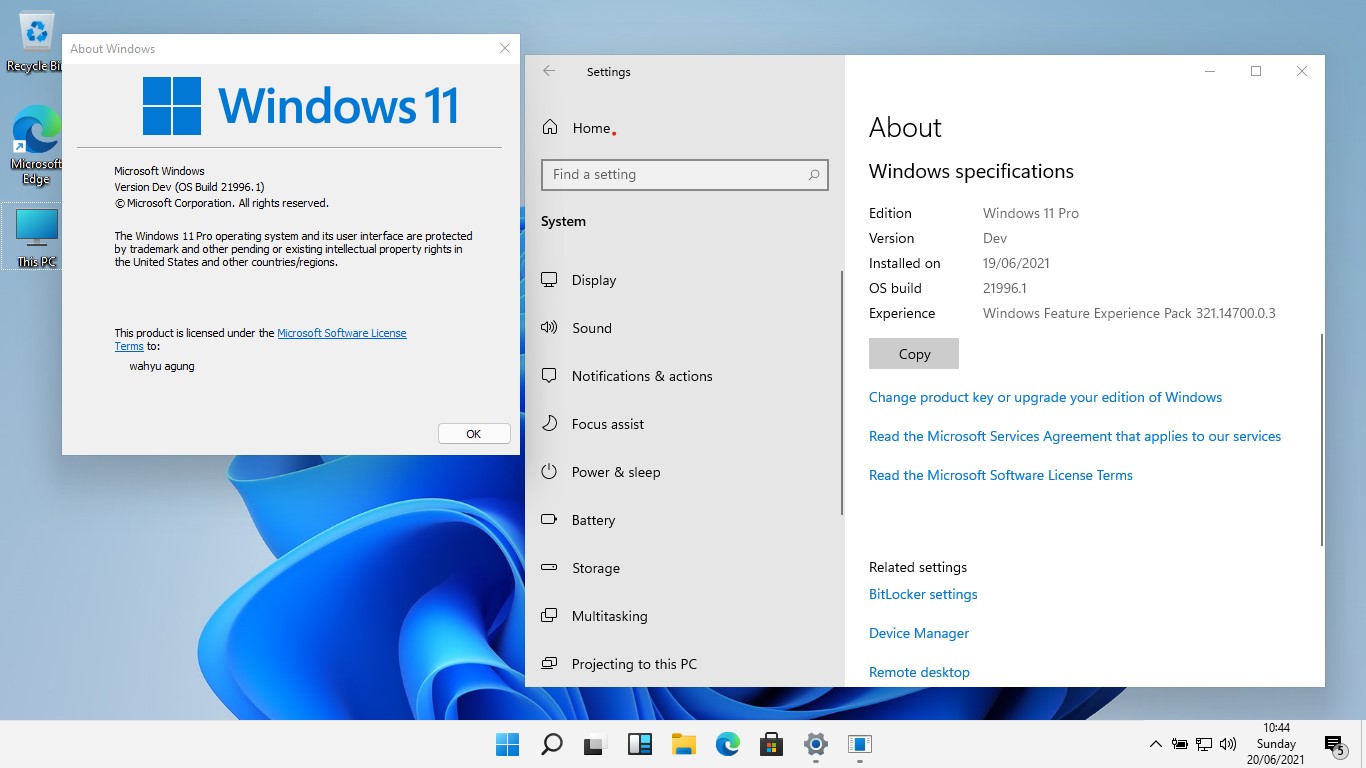
Task: Show hidden icons with the tray chevron
Action: (1156, 744)
